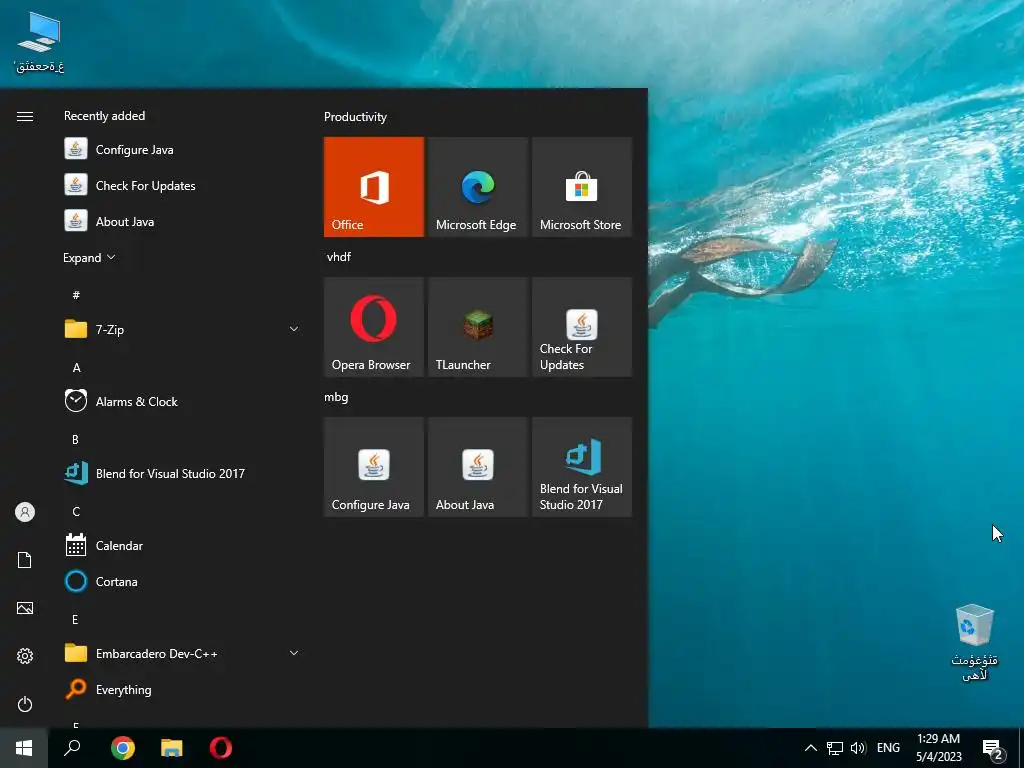The image size is (1024, 768).
Task: Select the Recycle Bin desktop icon
Action: coord(974,643)
